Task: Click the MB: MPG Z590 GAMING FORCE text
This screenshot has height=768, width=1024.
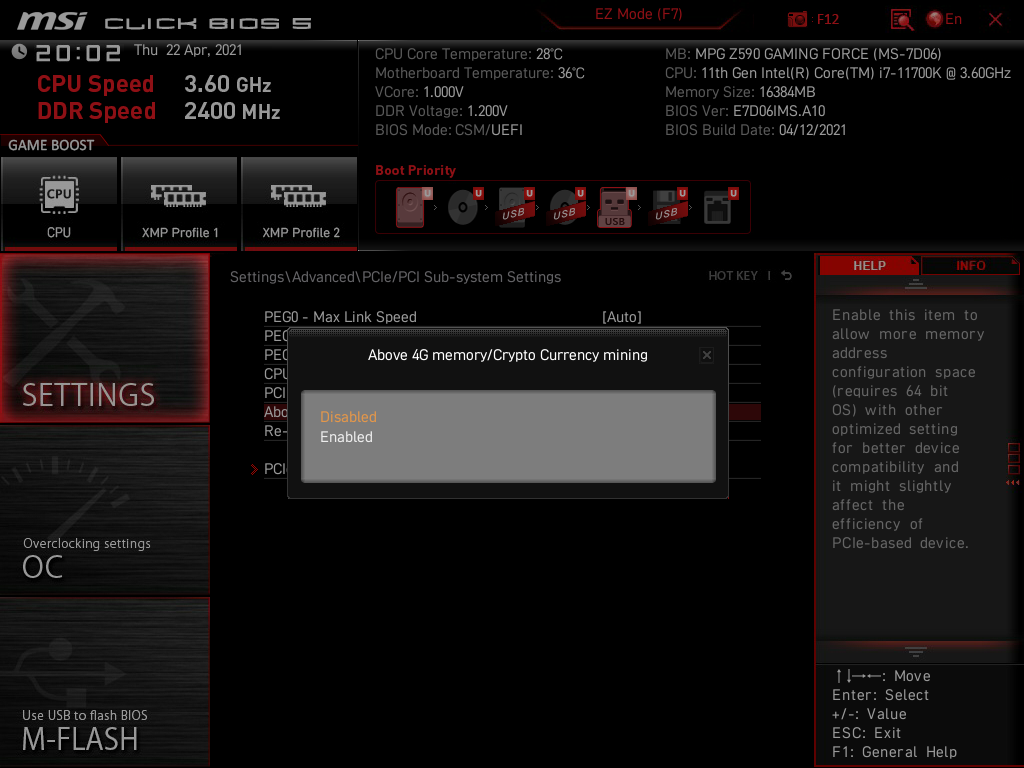Action: click(803, 54)
